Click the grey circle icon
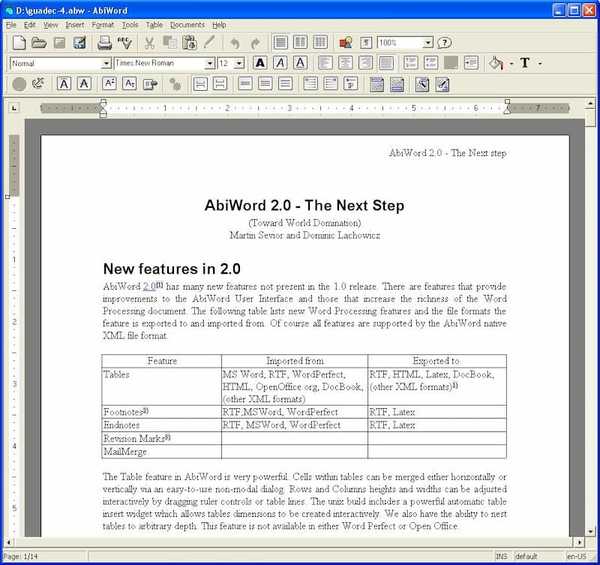 click(x=19, y=84)
